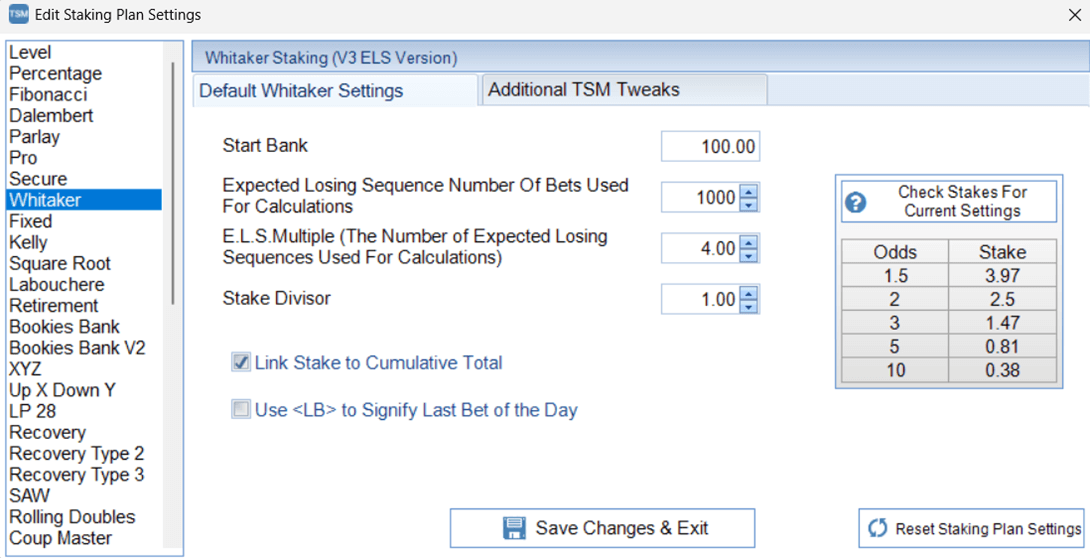
Task: Click the blue question mark help icon
Action: pos(856,202)
